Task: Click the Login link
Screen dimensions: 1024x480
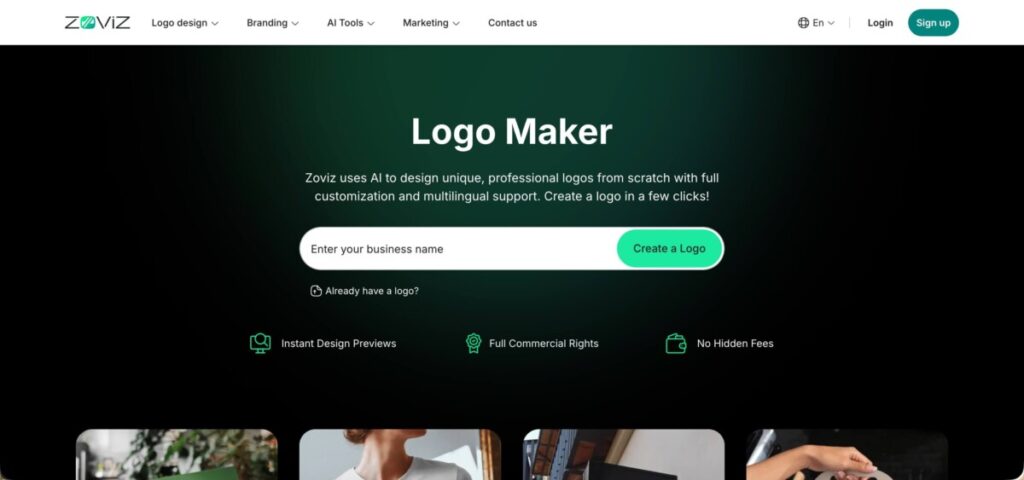Action: [x=880, y=23]
